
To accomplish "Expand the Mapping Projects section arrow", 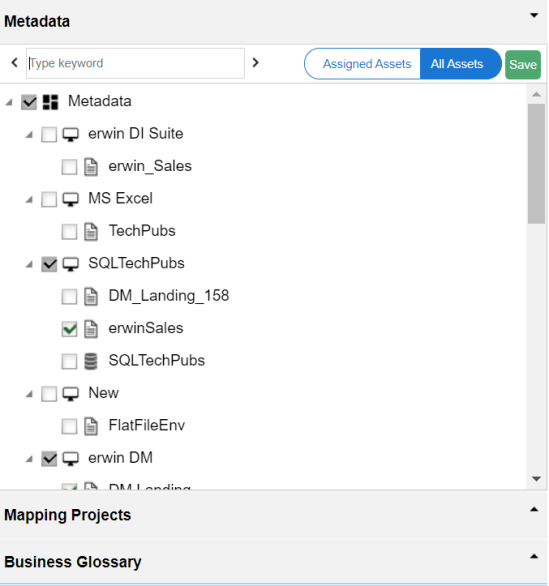I will pyautogui.click(x=534, y=509).
